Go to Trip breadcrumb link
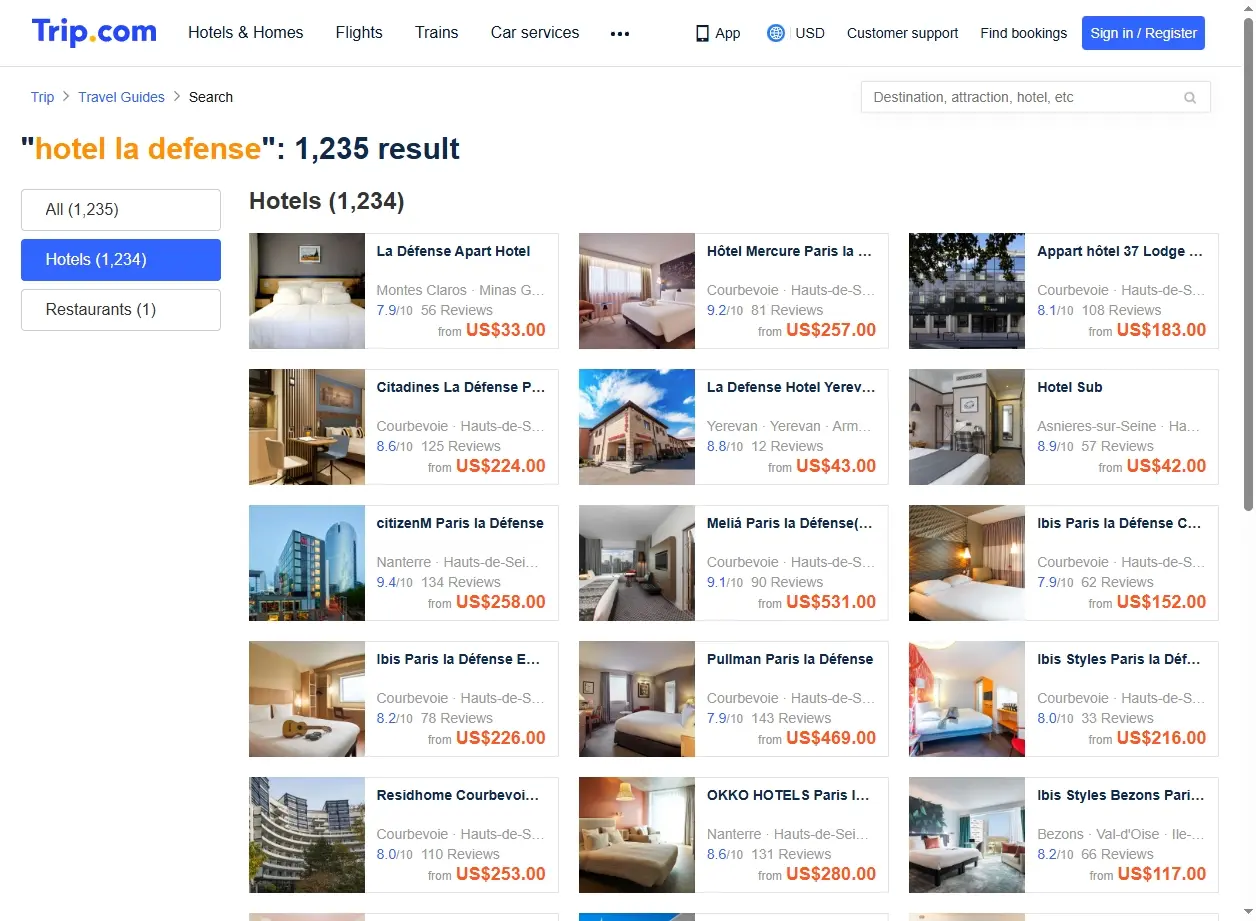The height and width of the screenshot is (921, 1256). 42,97
